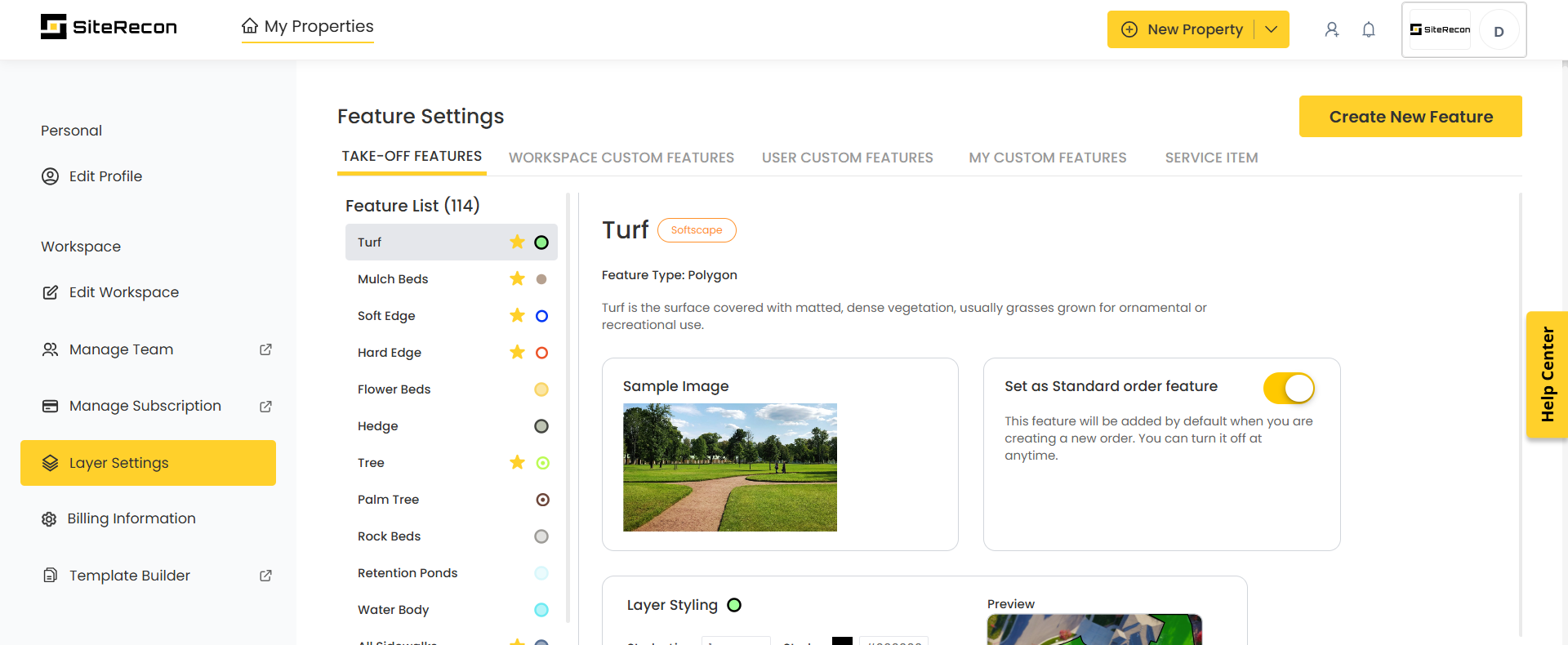
Task: Click the "Feature List (114)" heading
Action: click(412, 206)
